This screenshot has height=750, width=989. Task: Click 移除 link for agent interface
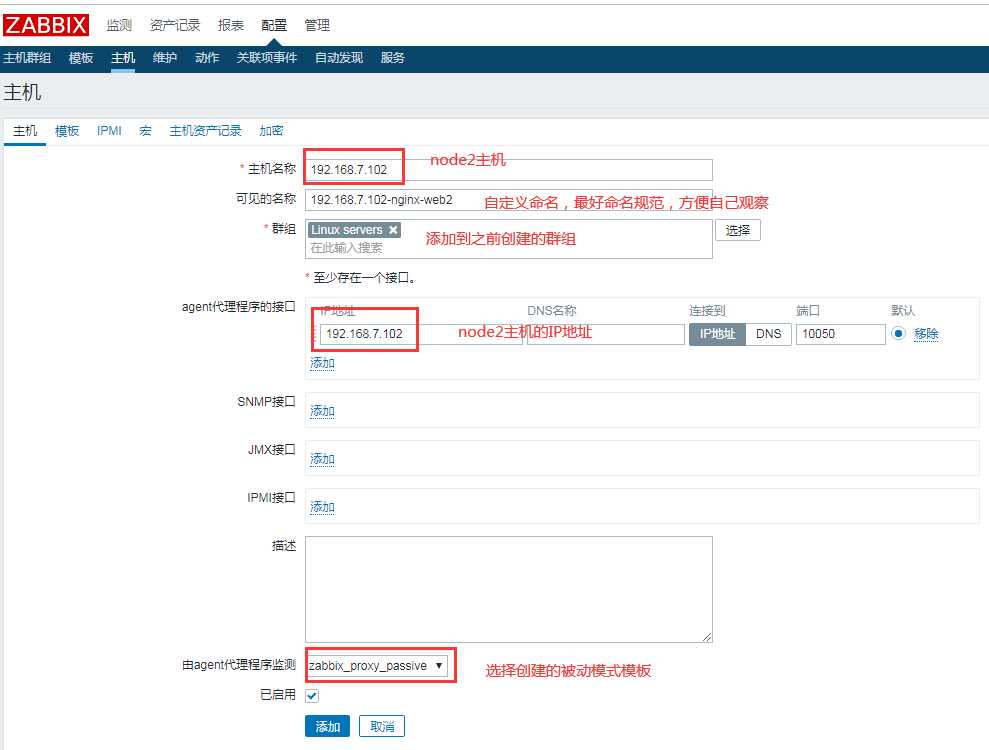926,334
